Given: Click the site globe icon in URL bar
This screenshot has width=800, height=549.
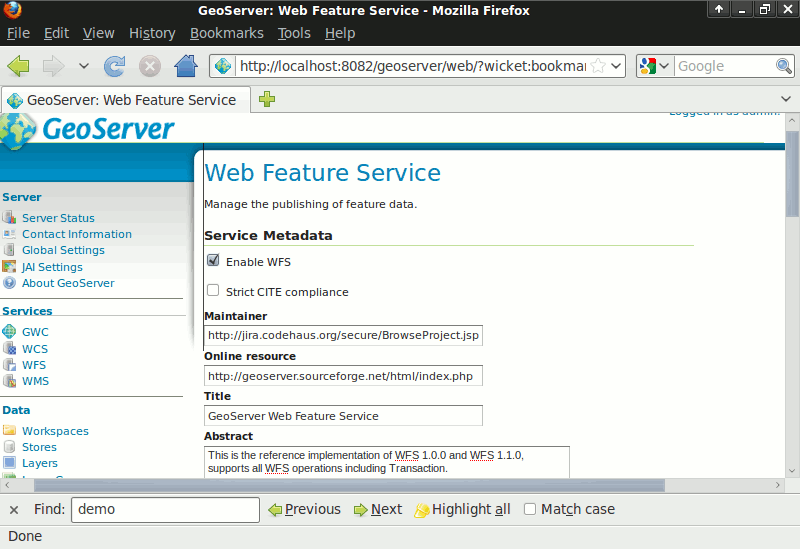Looking at the screenshot, I should (x=223, y=66).
